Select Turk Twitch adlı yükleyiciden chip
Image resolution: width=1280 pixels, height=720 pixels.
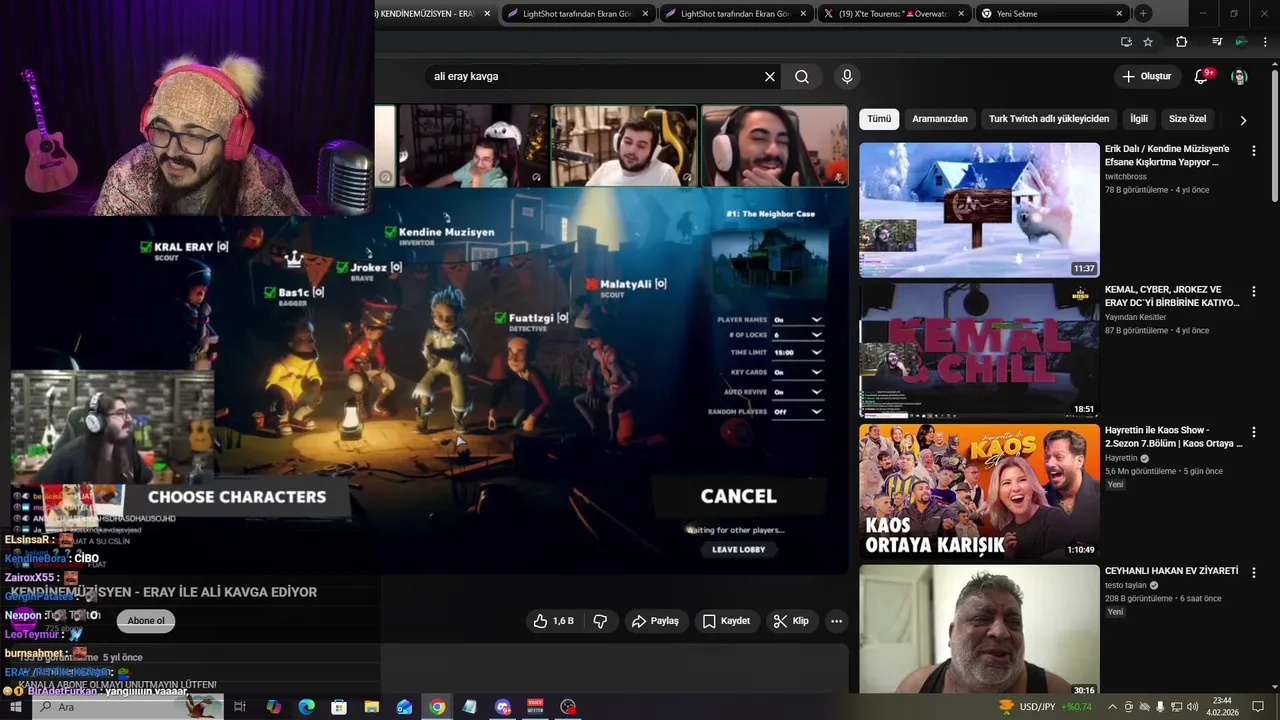[x=1049, y=119]
